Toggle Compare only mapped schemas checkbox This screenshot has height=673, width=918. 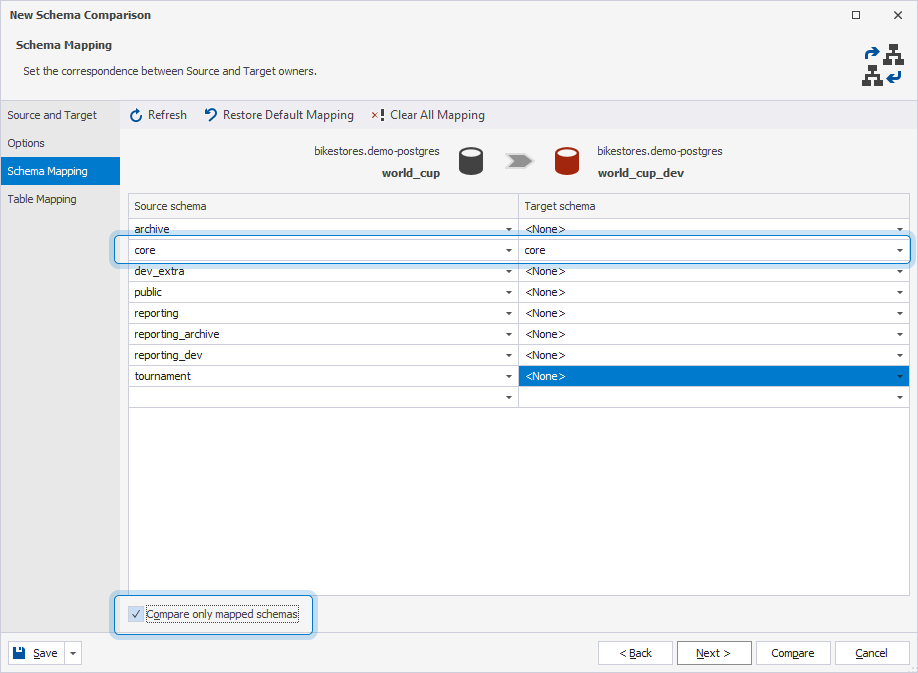click(x=136, y=614)
